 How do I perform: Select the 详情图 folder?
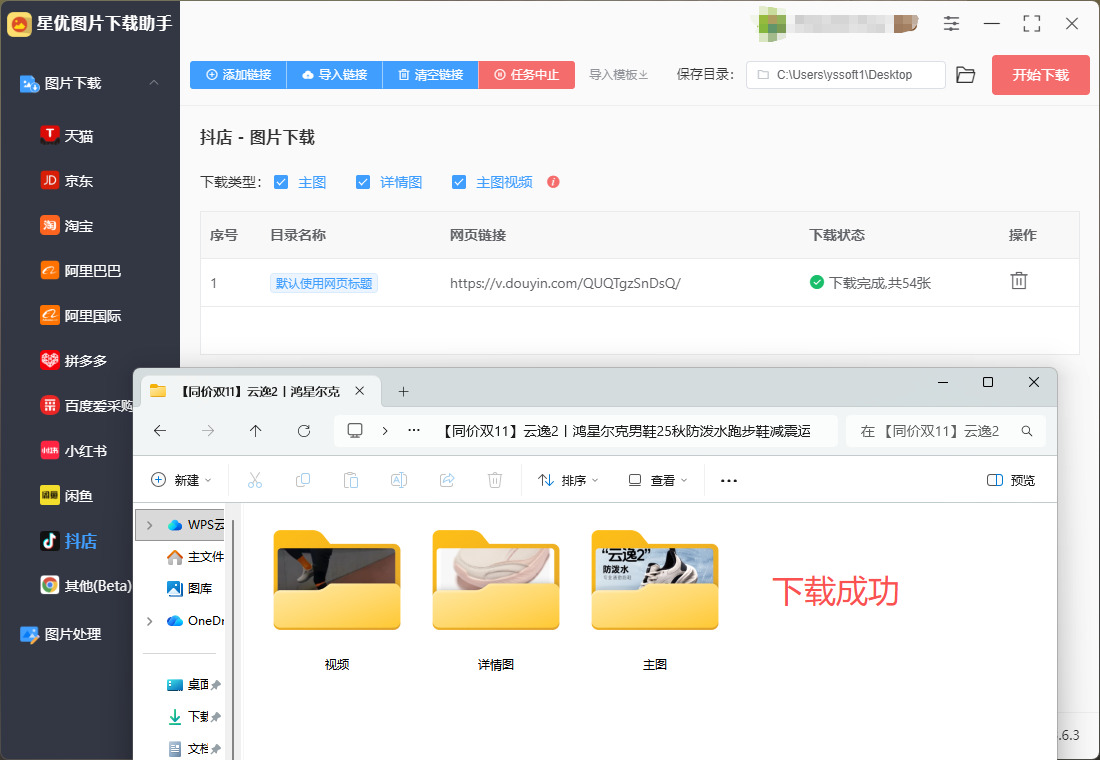496,601
